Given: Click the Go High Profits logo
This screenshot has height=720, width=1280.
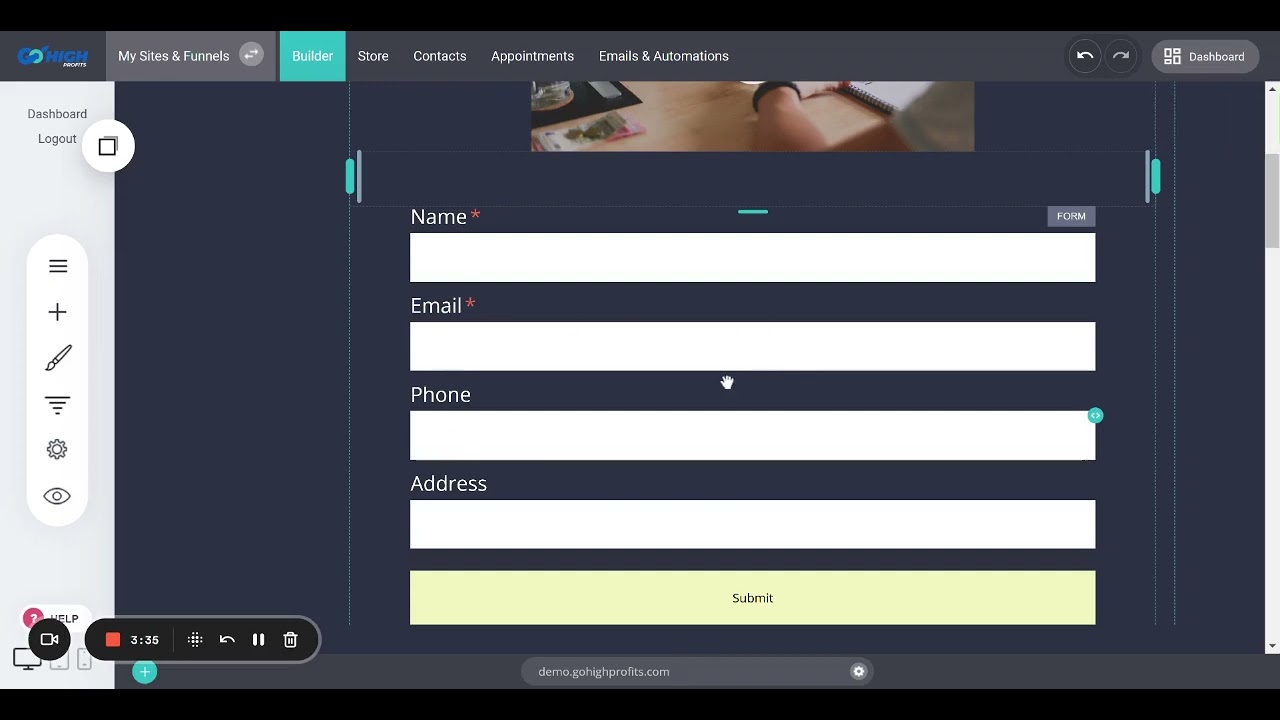Looking at the screenshot, I should pos(53,56).
